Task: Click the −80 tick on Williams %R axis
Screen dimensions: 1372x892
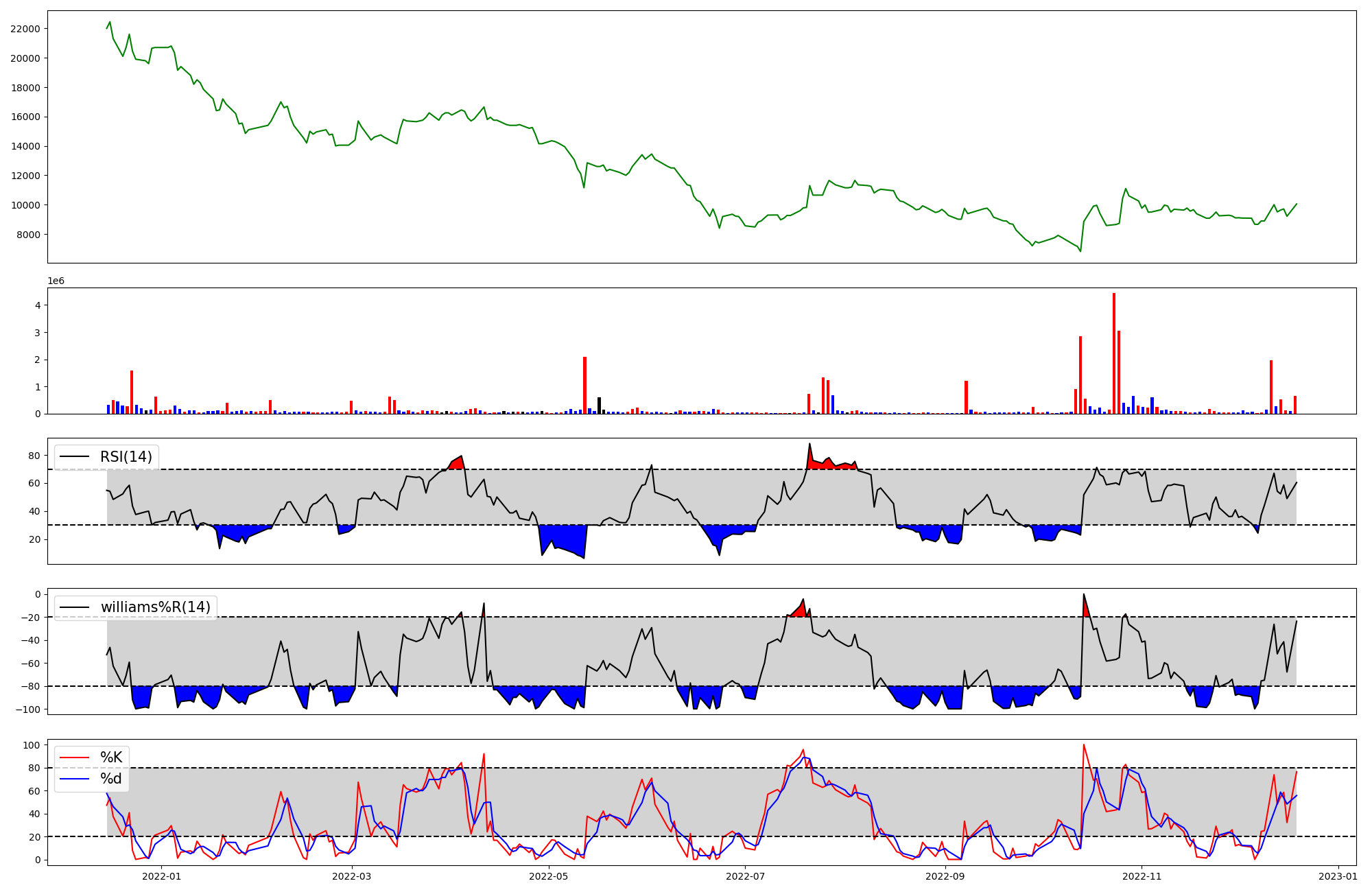Action: point(31,687)
